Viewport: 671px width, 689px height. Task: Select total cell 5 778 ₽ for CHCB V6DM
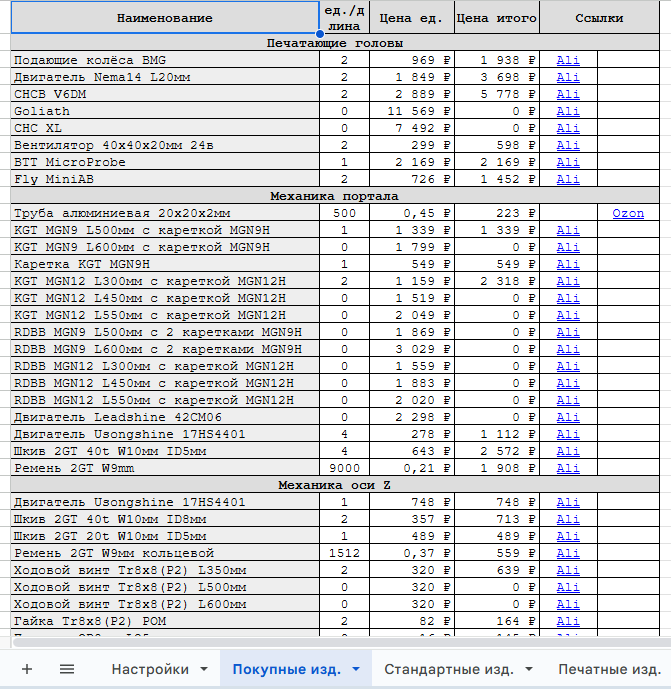click(497, 94)
